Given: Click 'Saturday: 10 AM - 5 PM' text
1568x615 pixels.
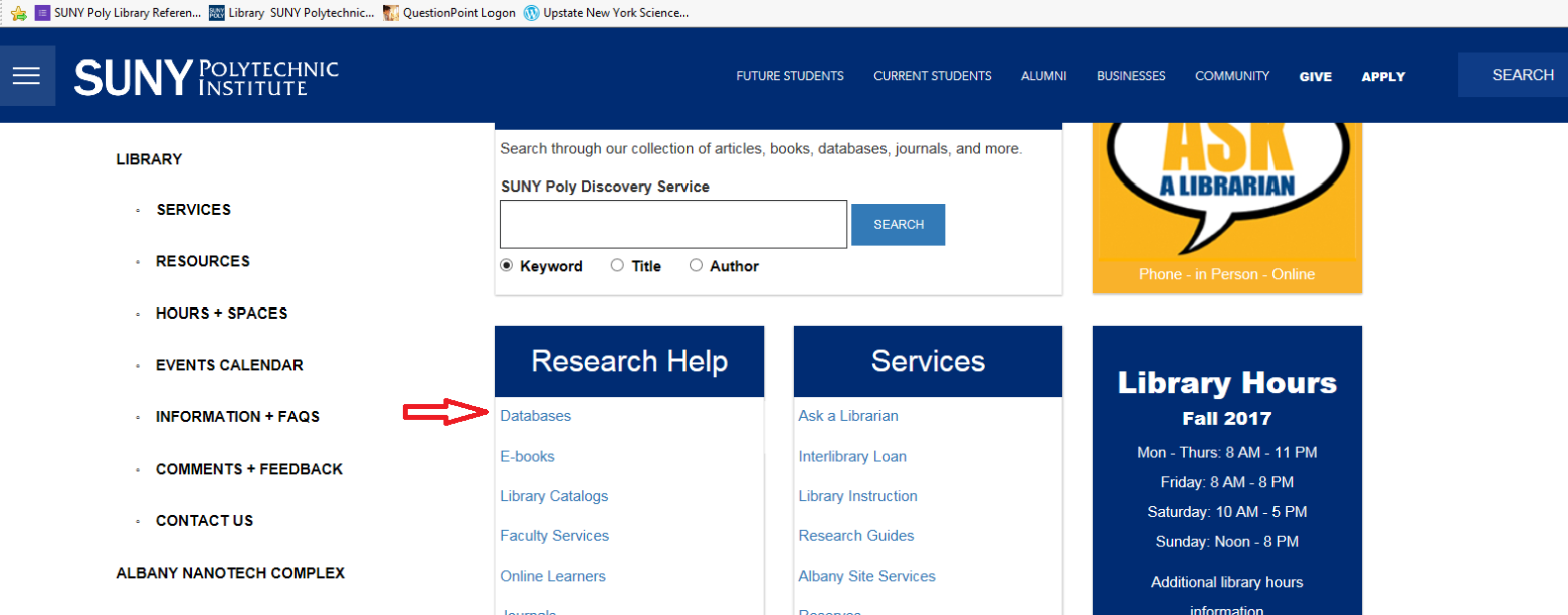Looking at the screenshot, I should pyautogui.click(x=1227, y=512).
